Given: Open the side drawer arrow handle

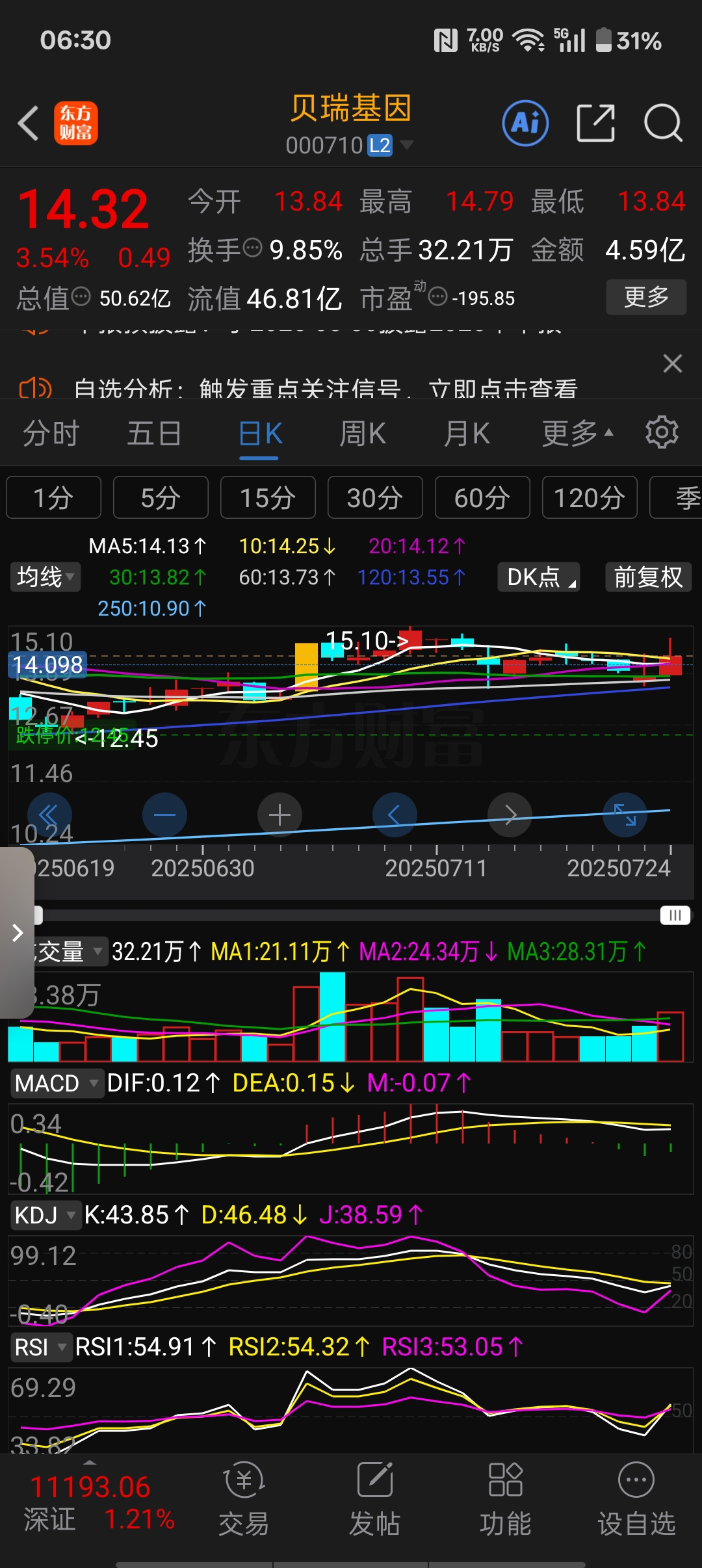Looking at the screenshot, I should (17, 933).
